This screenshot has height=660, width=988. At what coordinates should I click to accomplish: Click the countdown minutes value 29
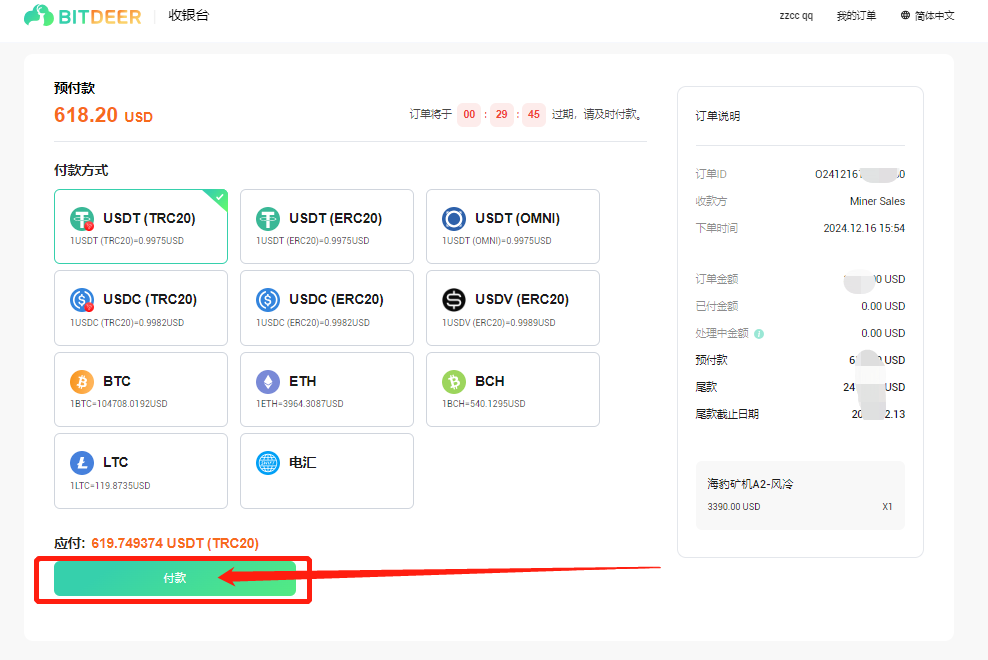click(502, 115)
